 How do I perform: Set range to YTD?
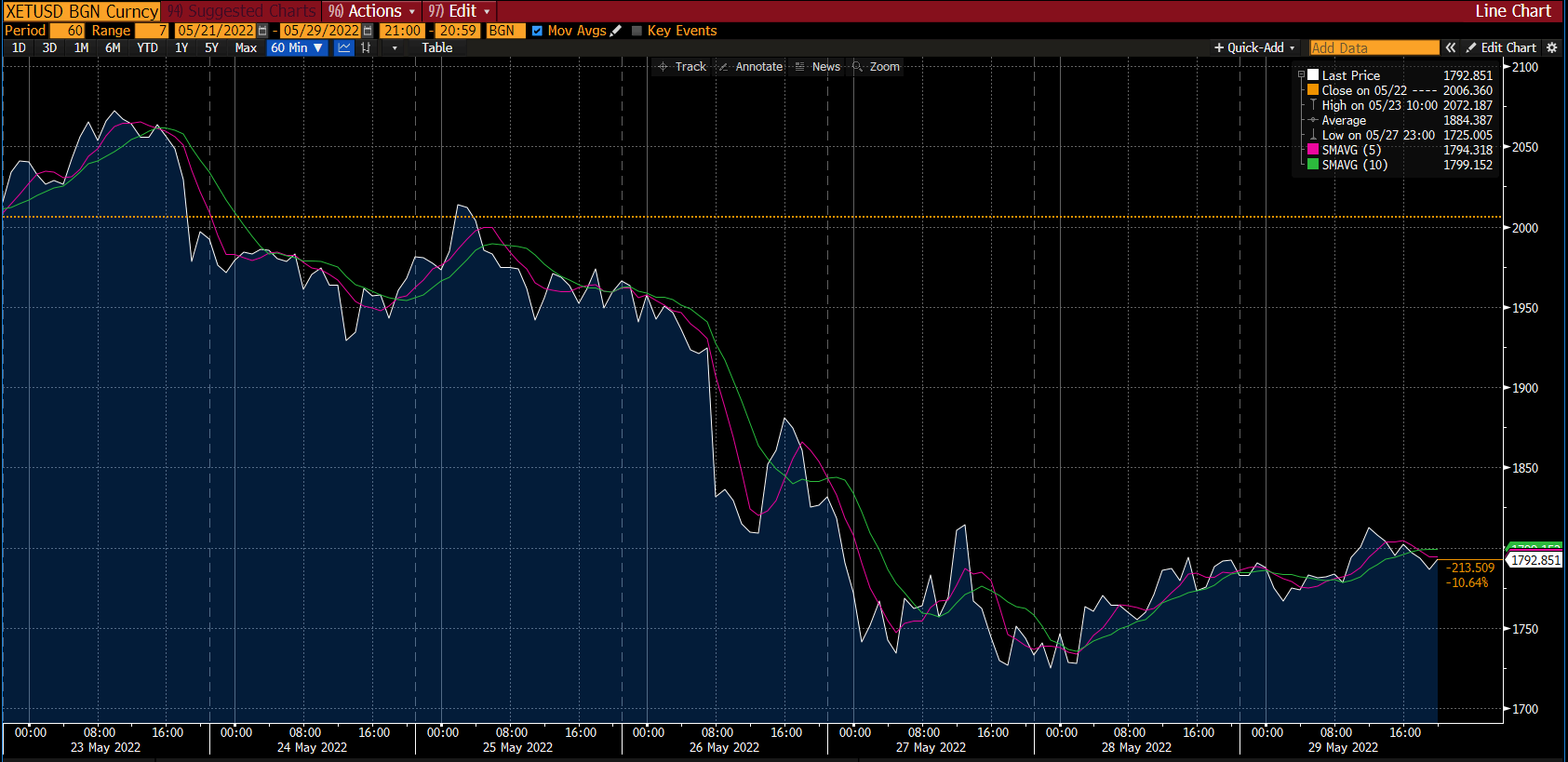click(x=147, y=47)
